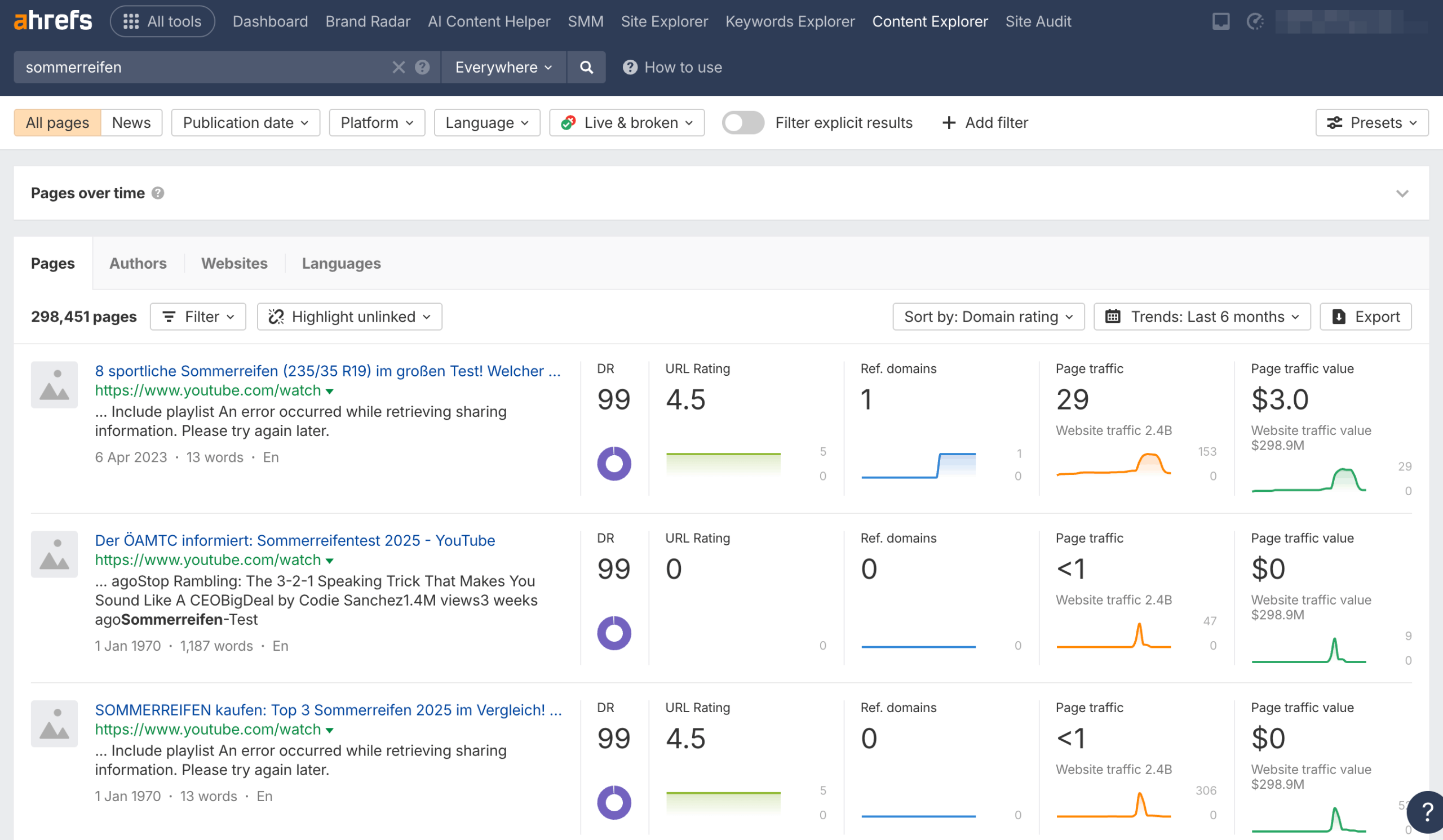
Task: Click thumbnail of ÖAMTC Sommerreifentest result
Action: (x=54, y=554)
